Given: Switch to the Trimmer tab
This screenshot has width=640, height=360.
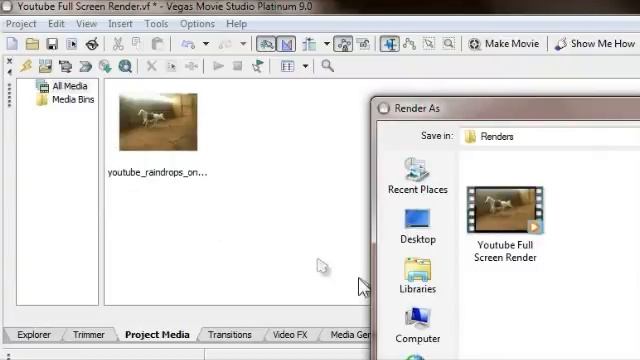Looking at the screenshot, I should [x=89, y=335].
